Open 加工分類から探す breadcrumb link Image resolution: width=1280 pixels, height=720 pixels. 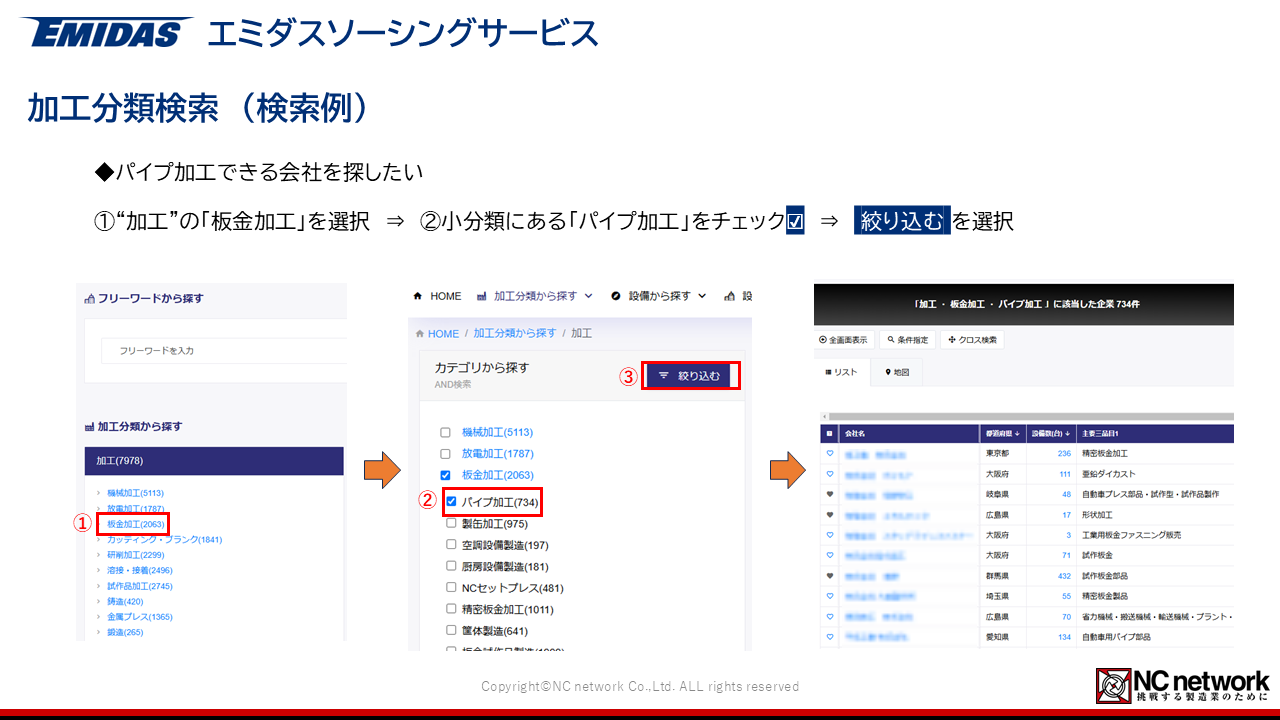click(x=515, y=333)
